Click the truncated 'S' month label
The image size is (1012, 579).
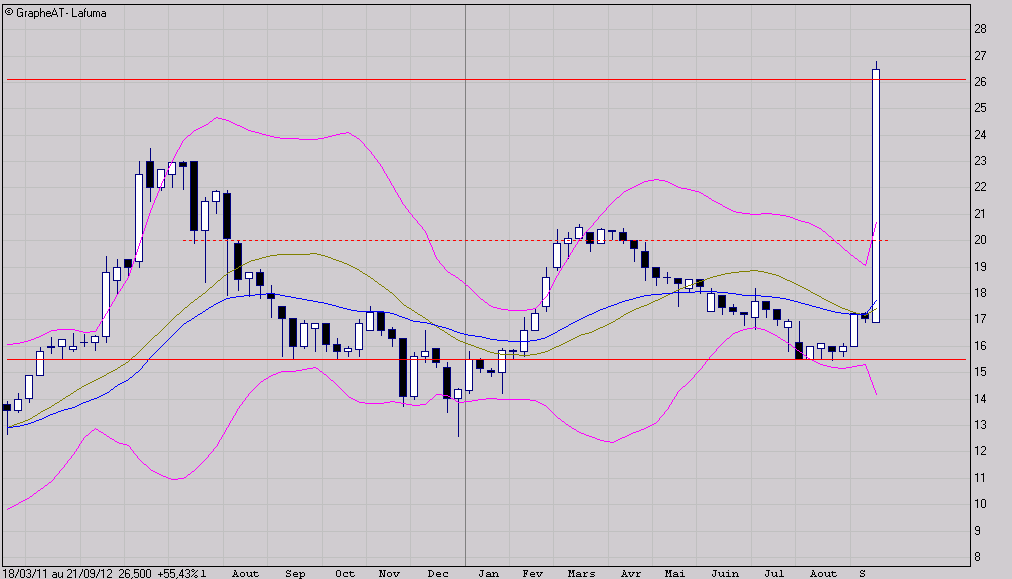[x=862, y=573]
